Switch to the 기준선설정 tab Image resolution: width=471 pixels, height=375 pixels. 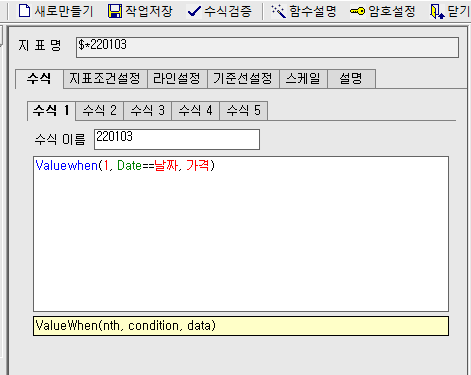click(x=243, y=79)
